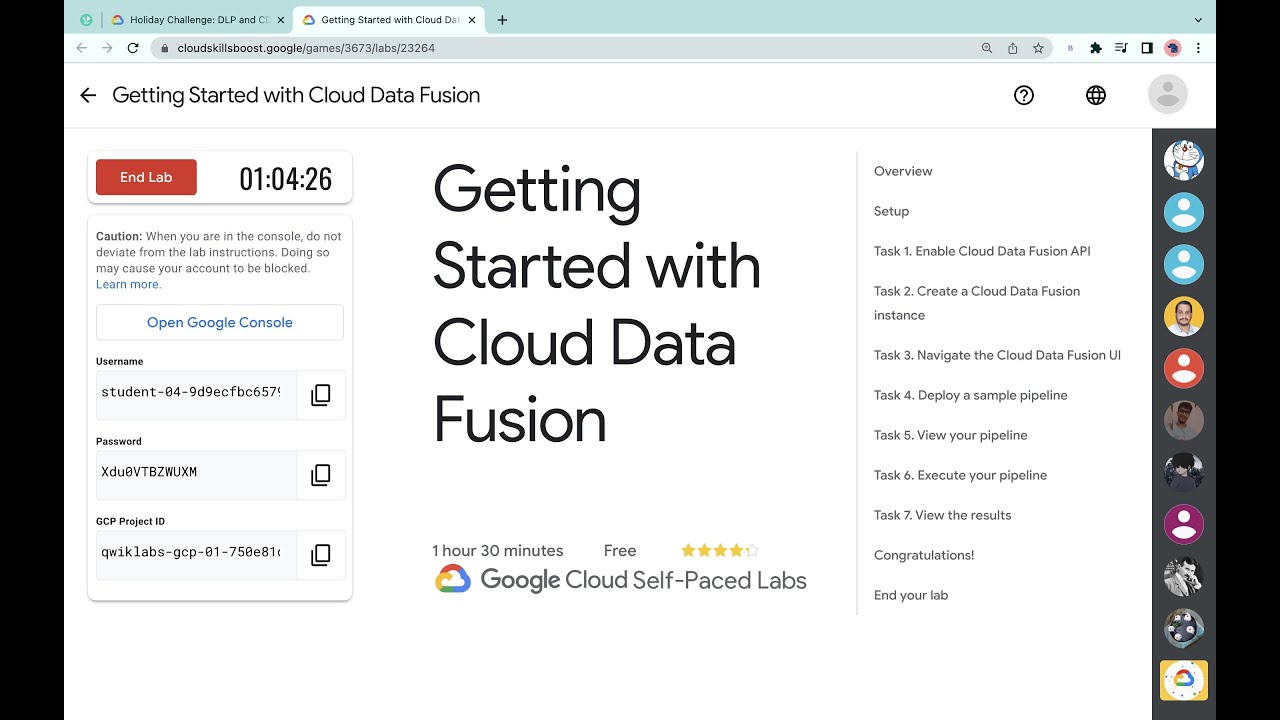
Task: Bookmark this page with the star icon
Action: (1039, 48)
